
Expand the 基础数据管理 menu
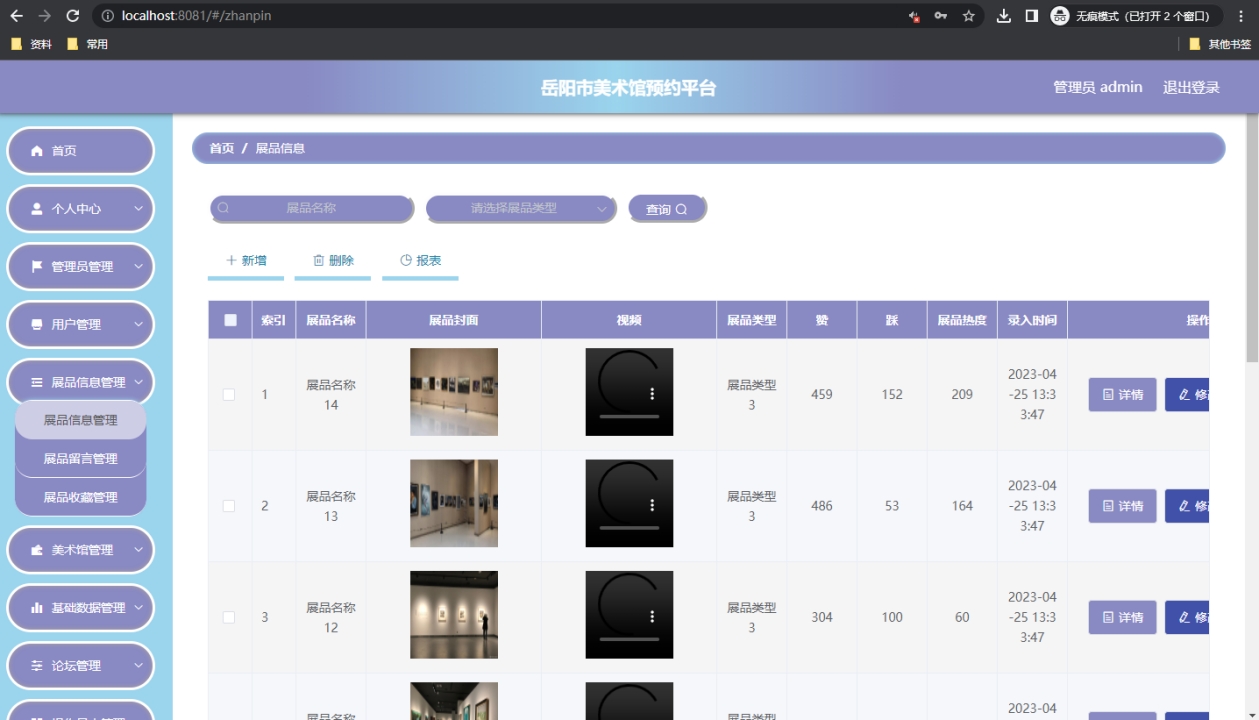click(81, 607)
